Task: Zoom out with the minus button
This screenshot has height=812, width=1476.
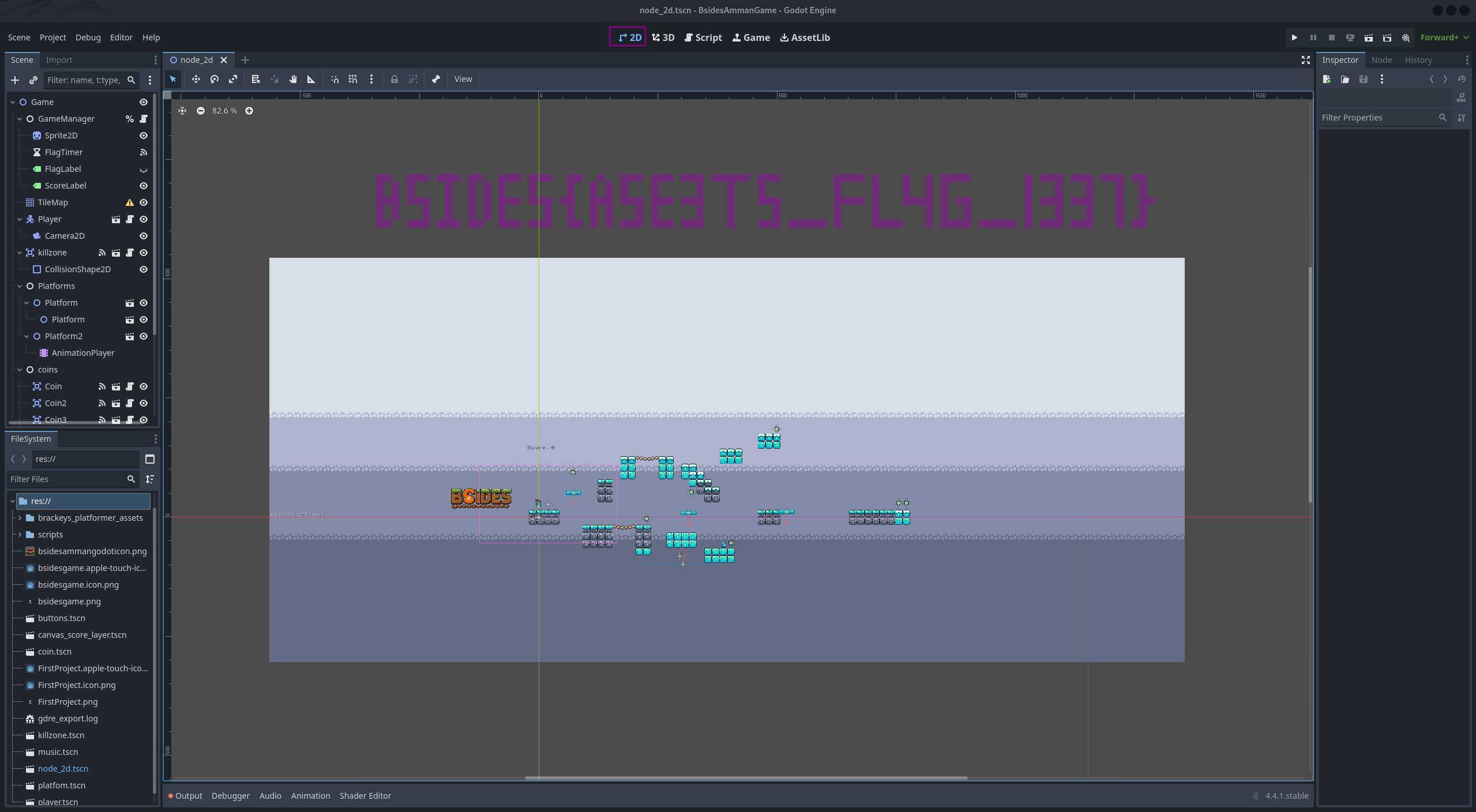Action: 201,111
